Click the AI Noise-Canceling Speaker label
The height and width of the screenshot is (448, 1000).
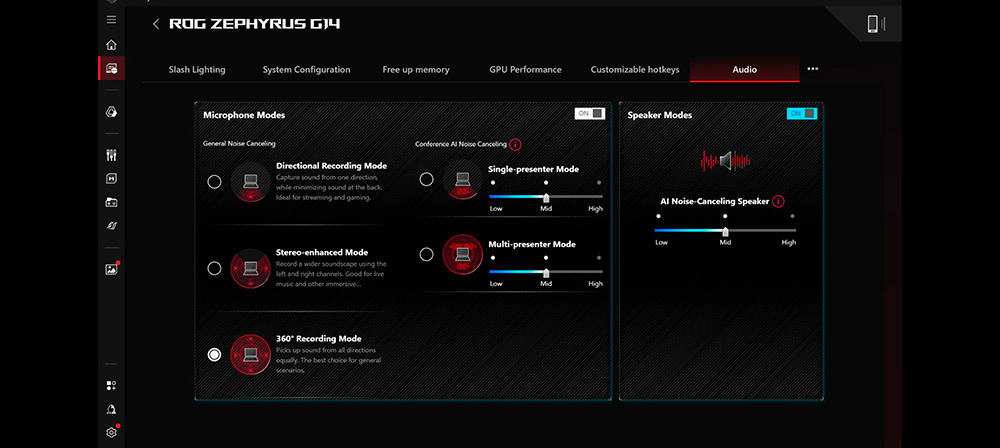[x=715, y=201]
